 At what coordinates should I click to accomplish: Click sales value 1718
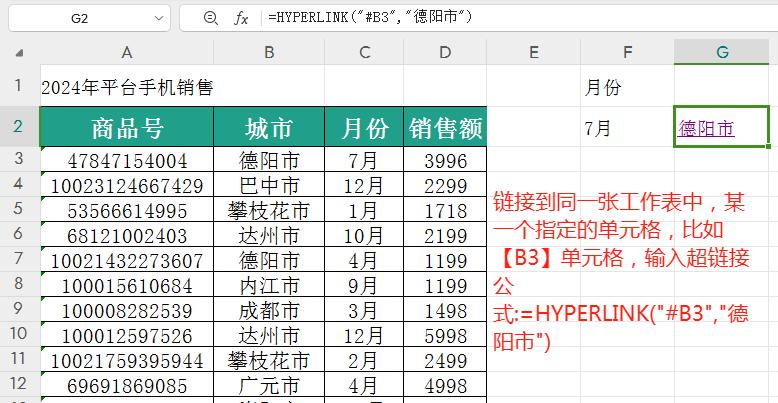(445, 210)
